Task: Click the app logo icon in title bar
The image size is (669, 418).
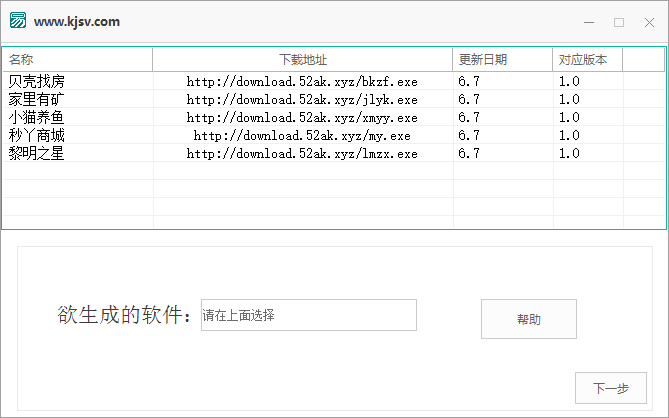Action: click(18, 21)
